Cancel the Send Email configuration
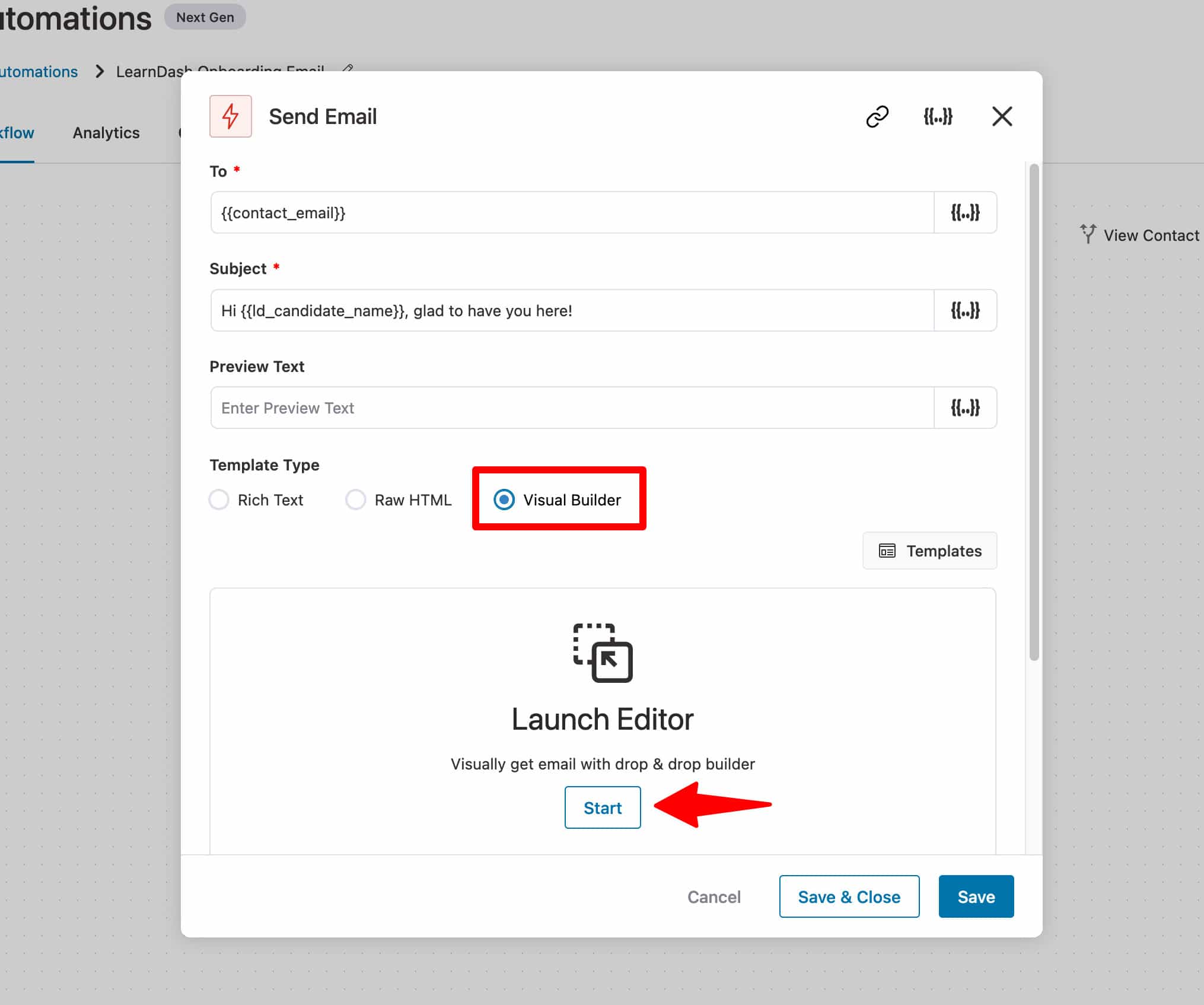 pos(714,896)
